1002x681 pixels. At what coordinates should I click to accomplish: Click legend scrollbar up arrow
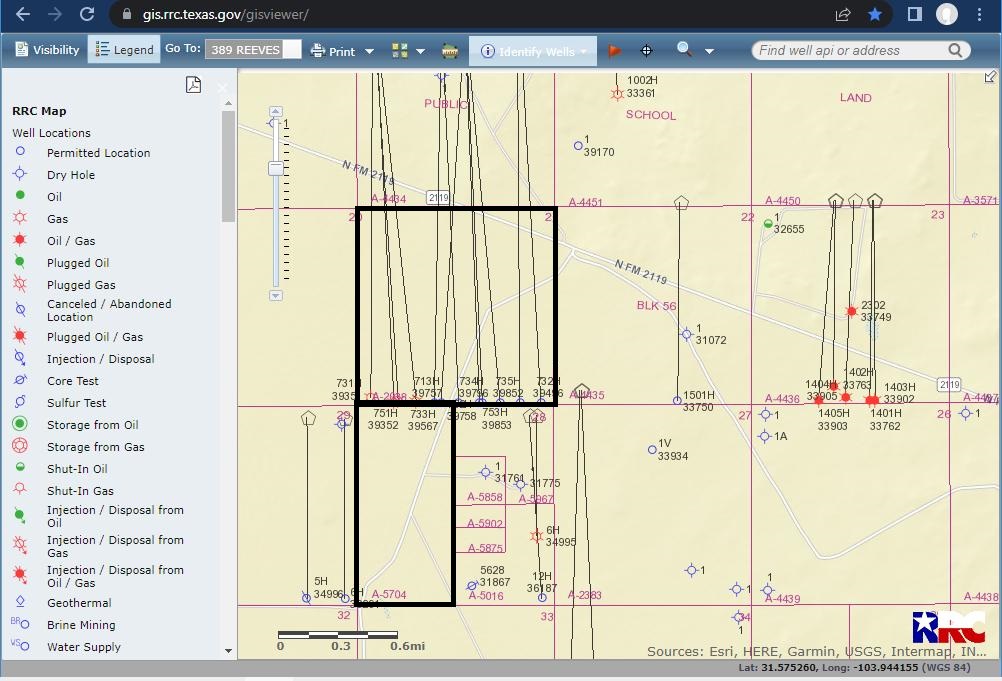click(x=228, y=103)
